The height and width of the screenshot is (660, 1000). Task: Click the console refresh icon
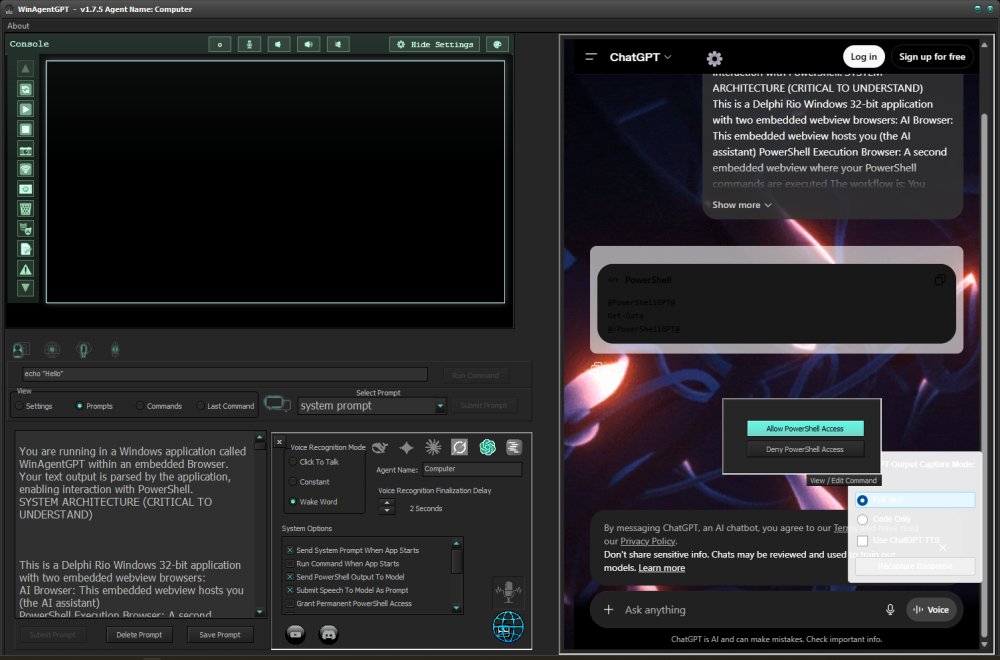coord(26,89)
